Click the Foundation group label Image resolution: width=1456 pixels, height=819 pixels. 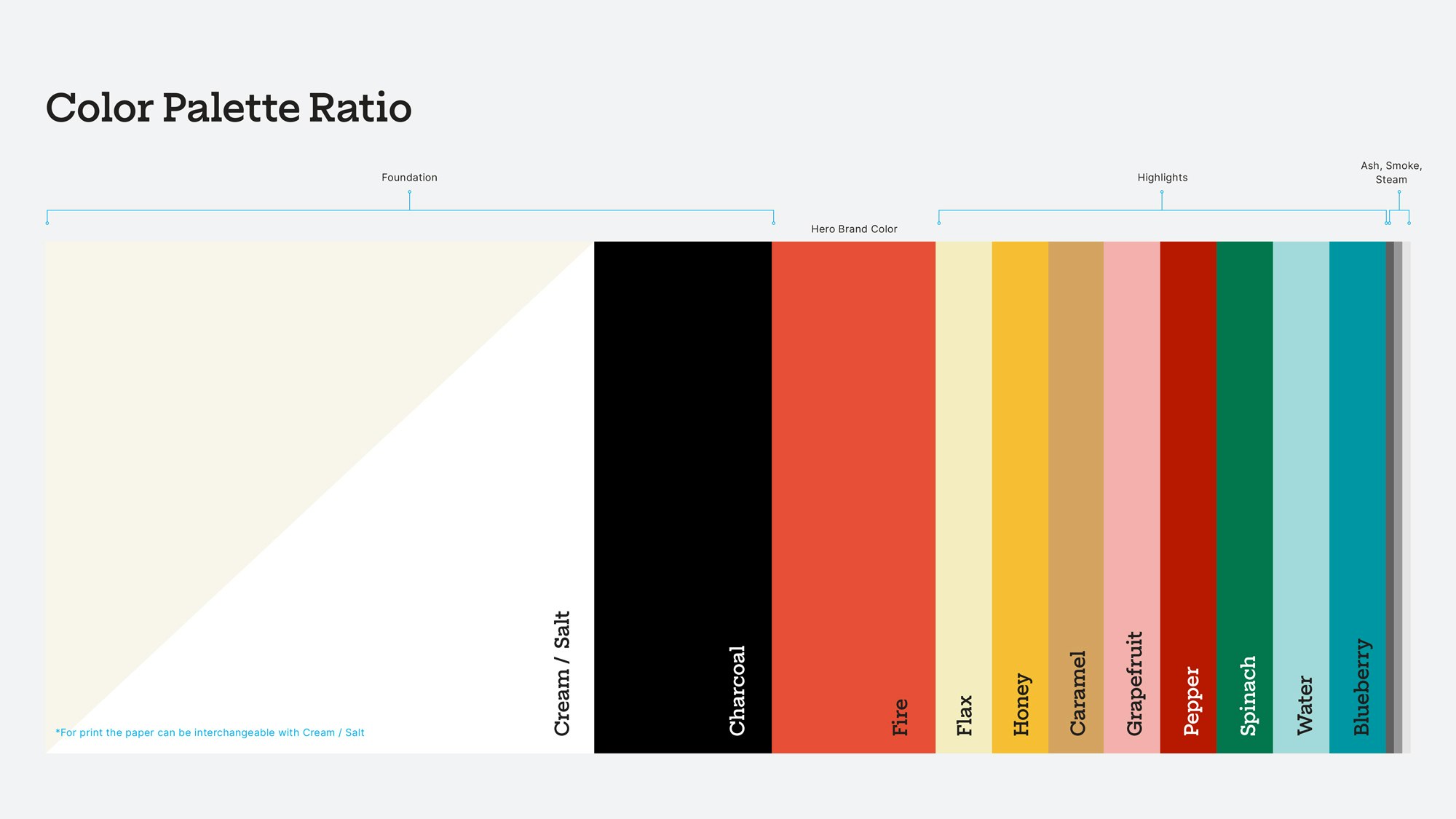tap(409, 177)
